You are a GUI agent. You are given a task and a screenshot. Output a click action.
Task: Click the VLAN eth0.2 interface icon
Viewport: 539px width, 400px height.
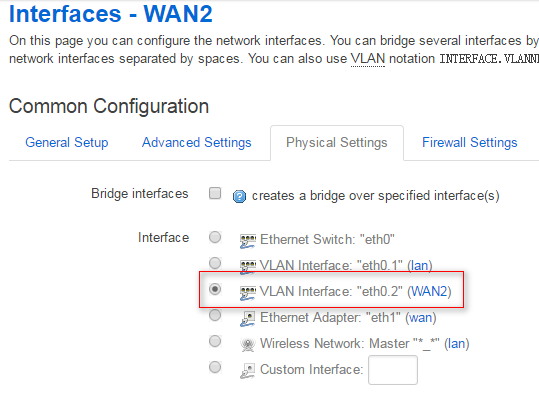point(248,293)
